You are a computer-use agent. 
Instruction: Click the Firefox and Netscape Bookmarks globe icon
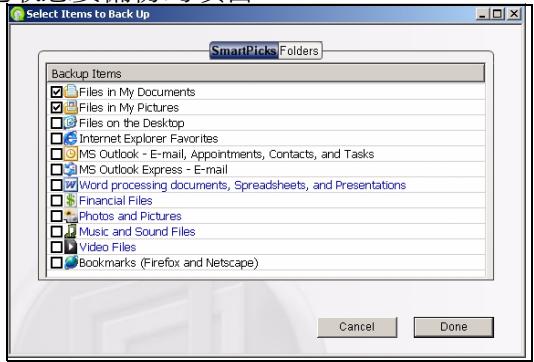(x=71, y=263)
